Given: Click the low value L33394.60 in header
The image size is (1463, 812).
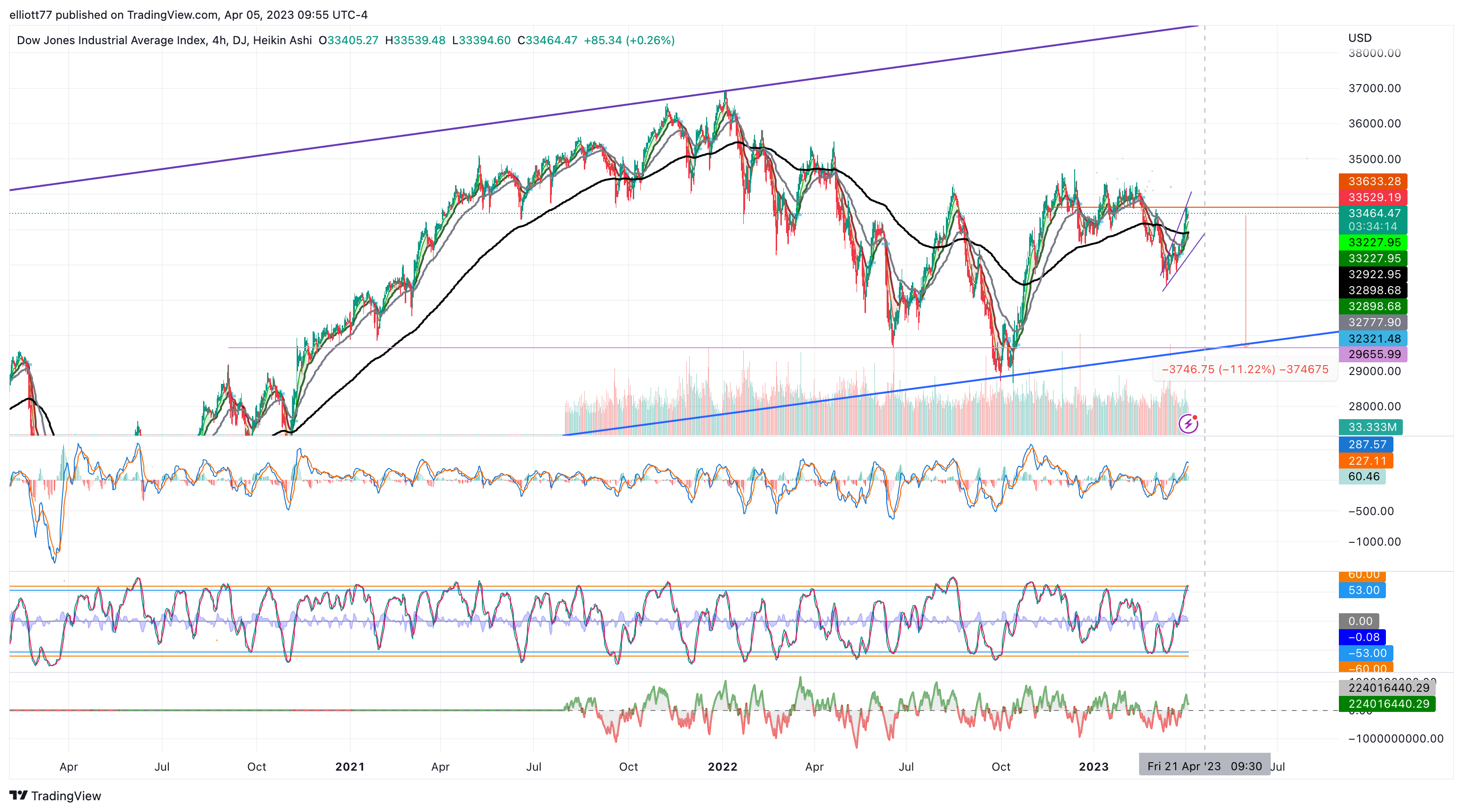Looking at the screenshot, I should (481, 40).
